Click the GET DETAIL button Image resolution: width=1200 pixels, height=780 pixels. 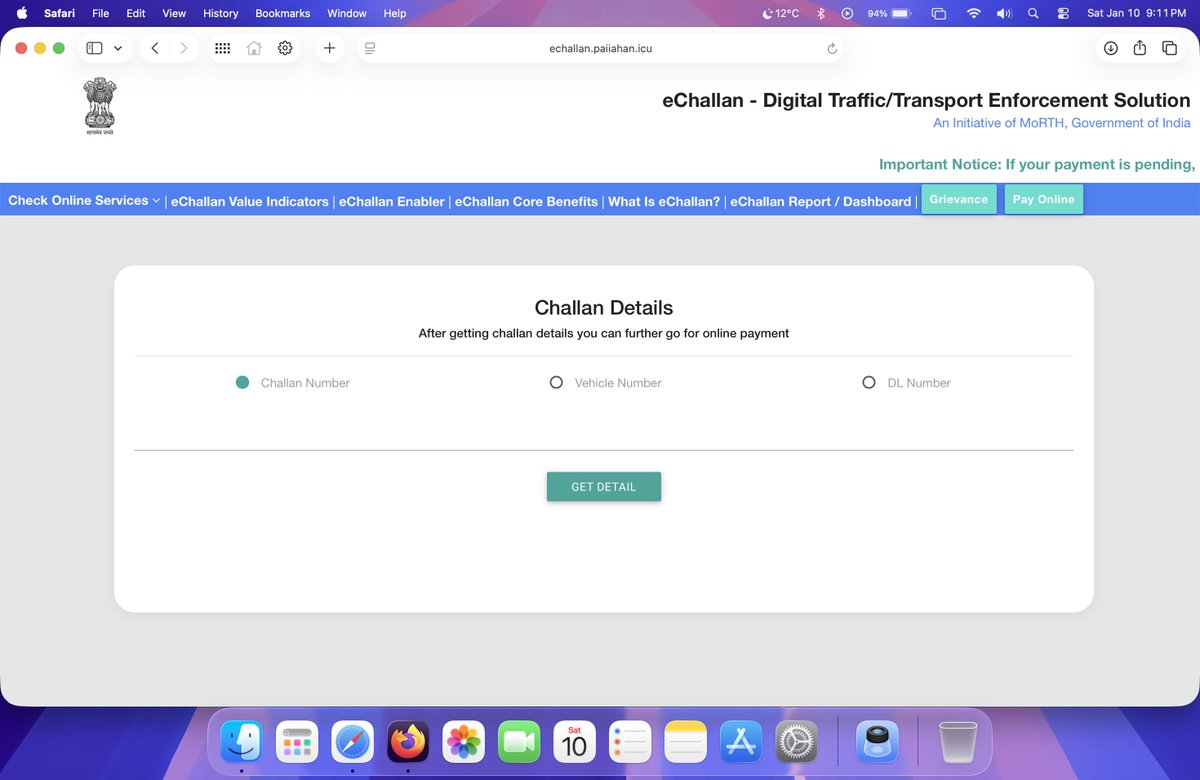coord(604,487)
